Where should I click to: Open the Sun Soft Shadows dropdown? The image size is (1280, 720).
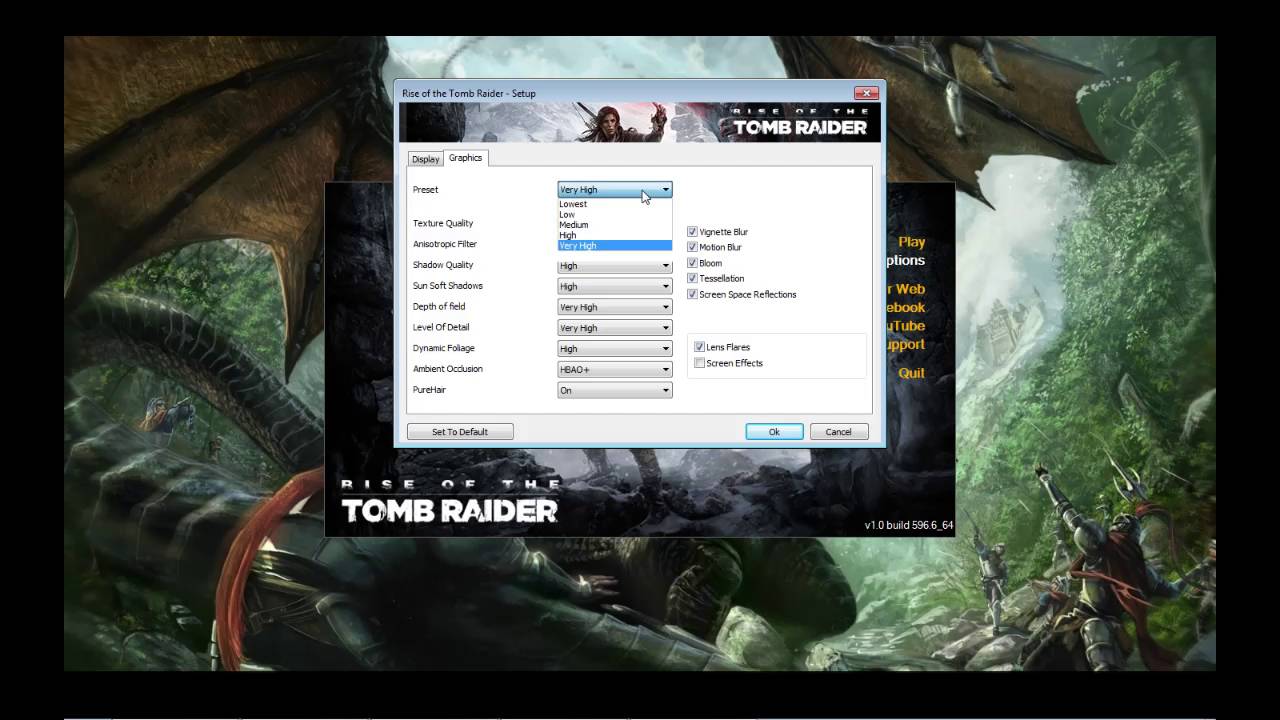(615, 287)
